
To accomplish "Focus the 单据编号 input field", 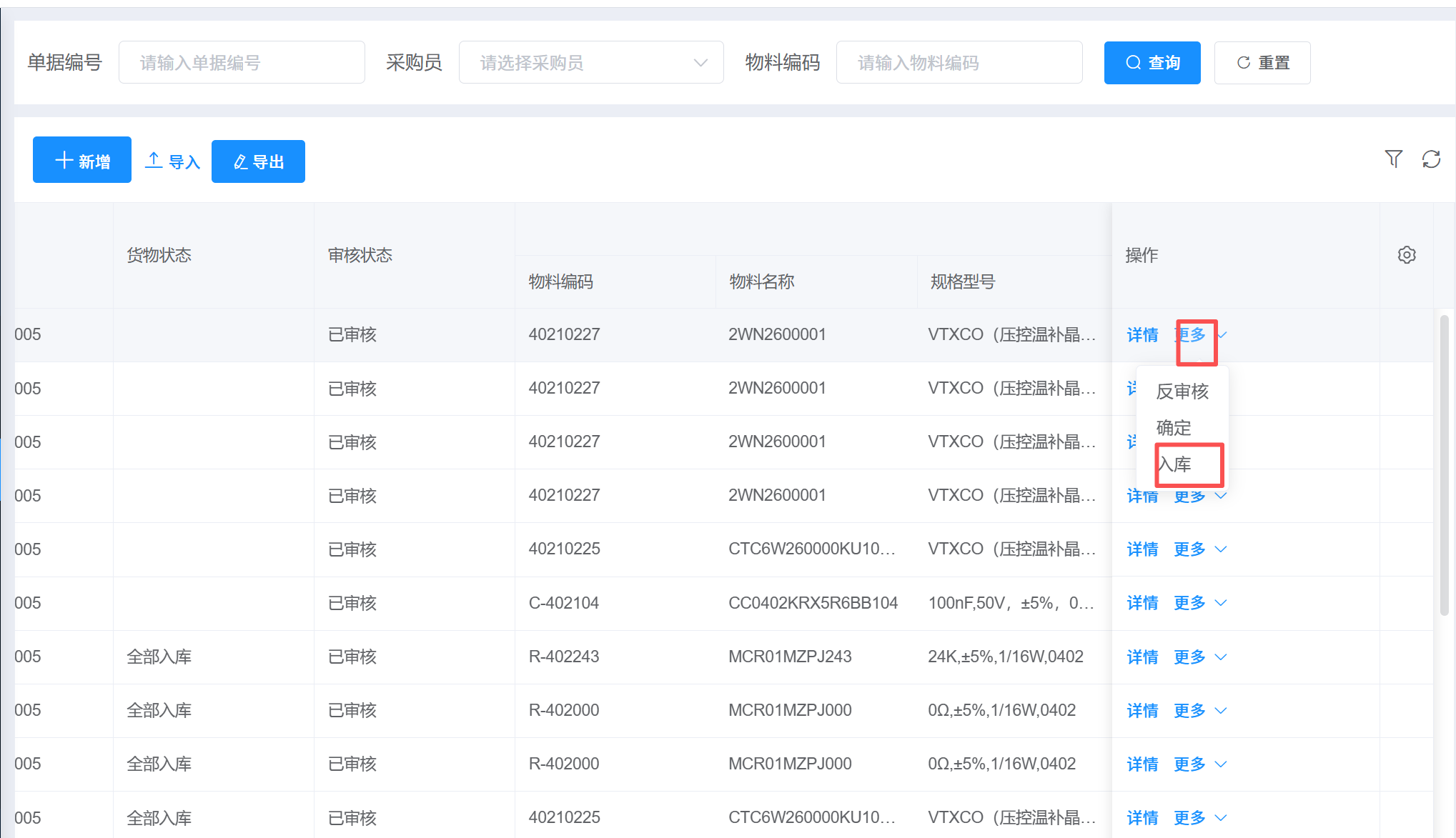I will click(242, 63).
